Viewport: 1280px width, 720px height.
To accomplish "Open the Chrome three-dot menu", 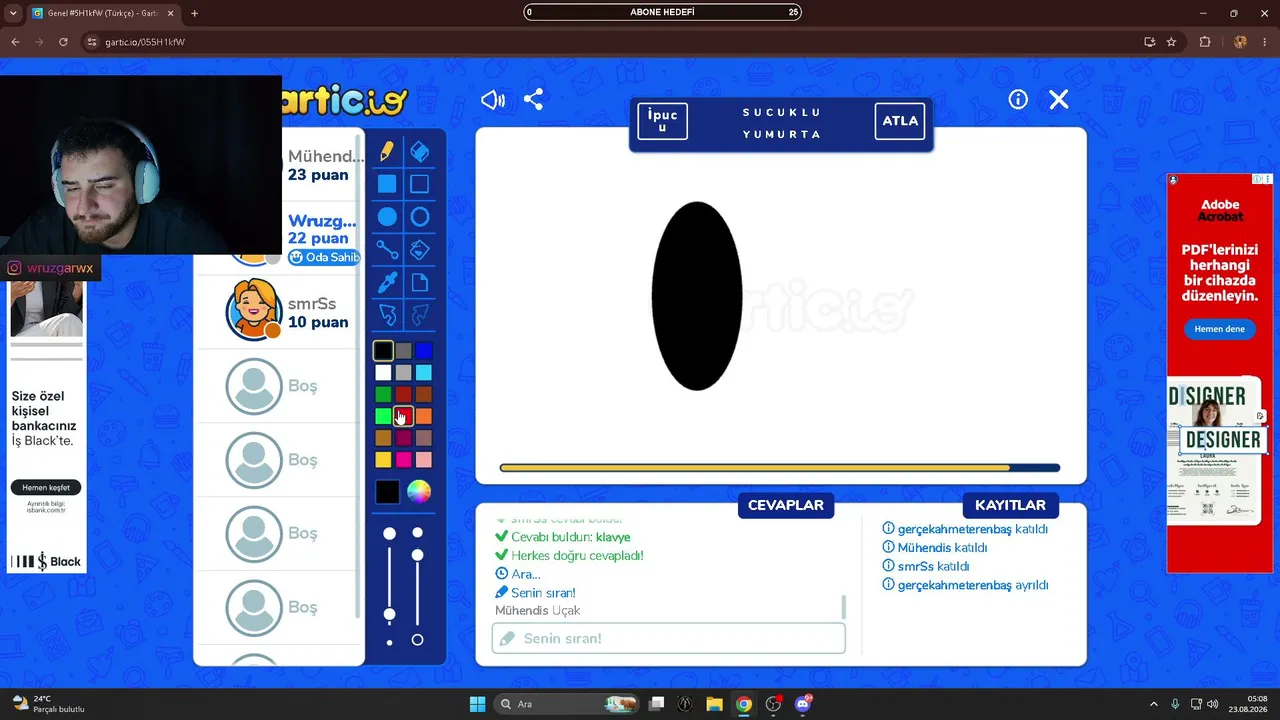I will (x=1265, y=42).
